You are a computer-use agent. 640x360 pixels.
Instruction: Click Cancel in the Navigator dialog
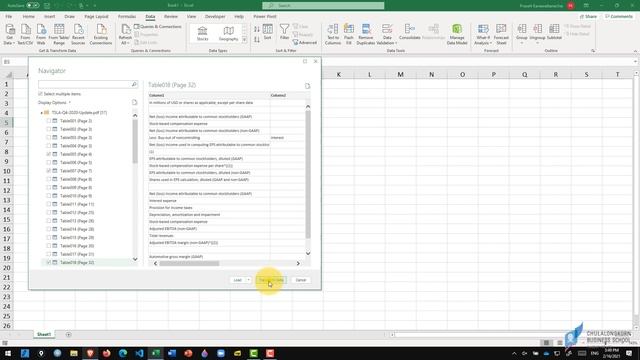[301, 280]
